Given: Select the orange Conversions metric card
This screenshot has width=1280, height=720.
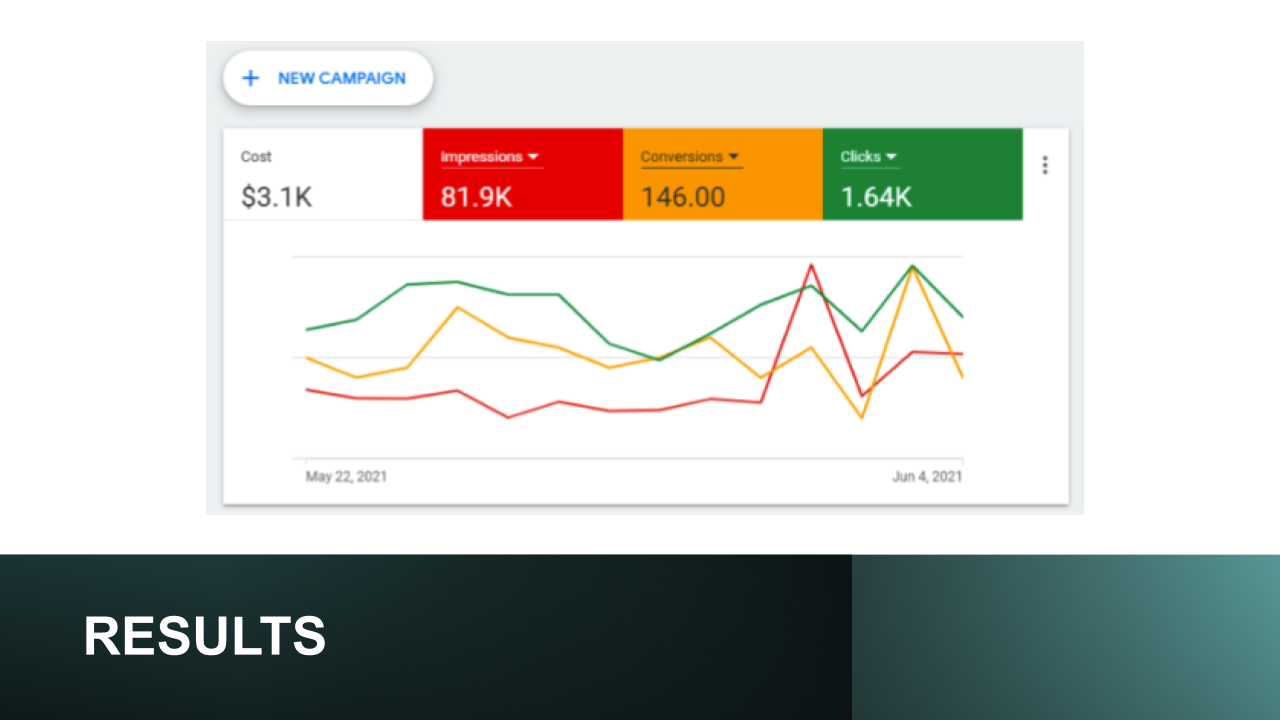Looking at the screenshot, I should (x=722, y=175).
